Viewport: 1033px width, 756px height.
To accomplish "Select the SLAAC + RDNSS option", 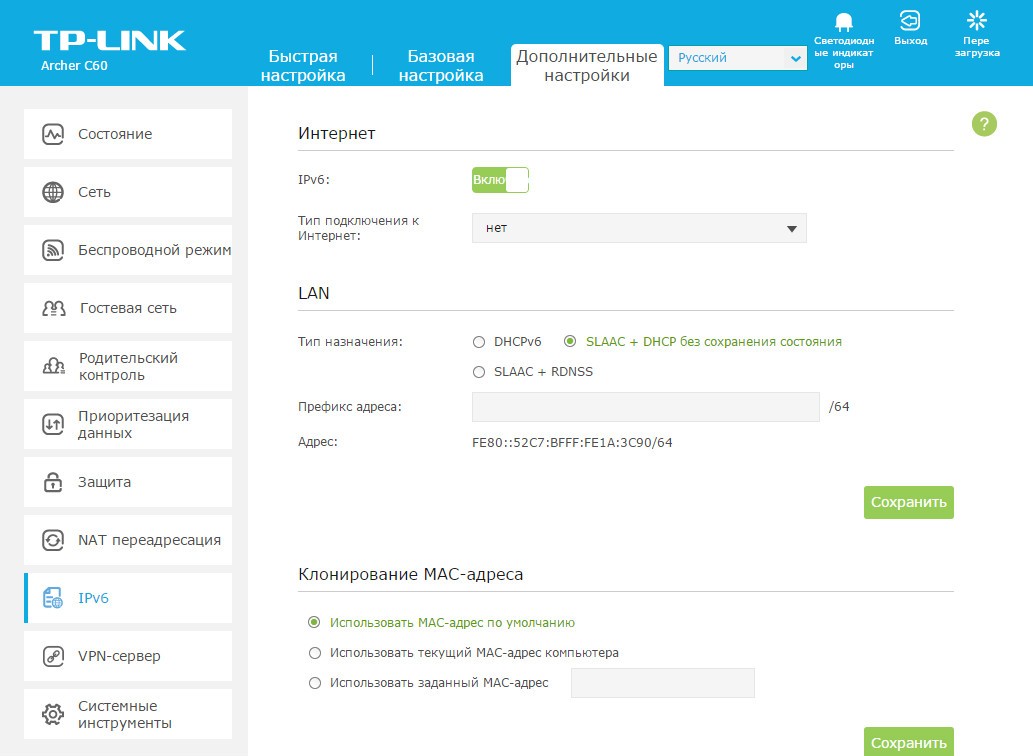I will point(479,372).
